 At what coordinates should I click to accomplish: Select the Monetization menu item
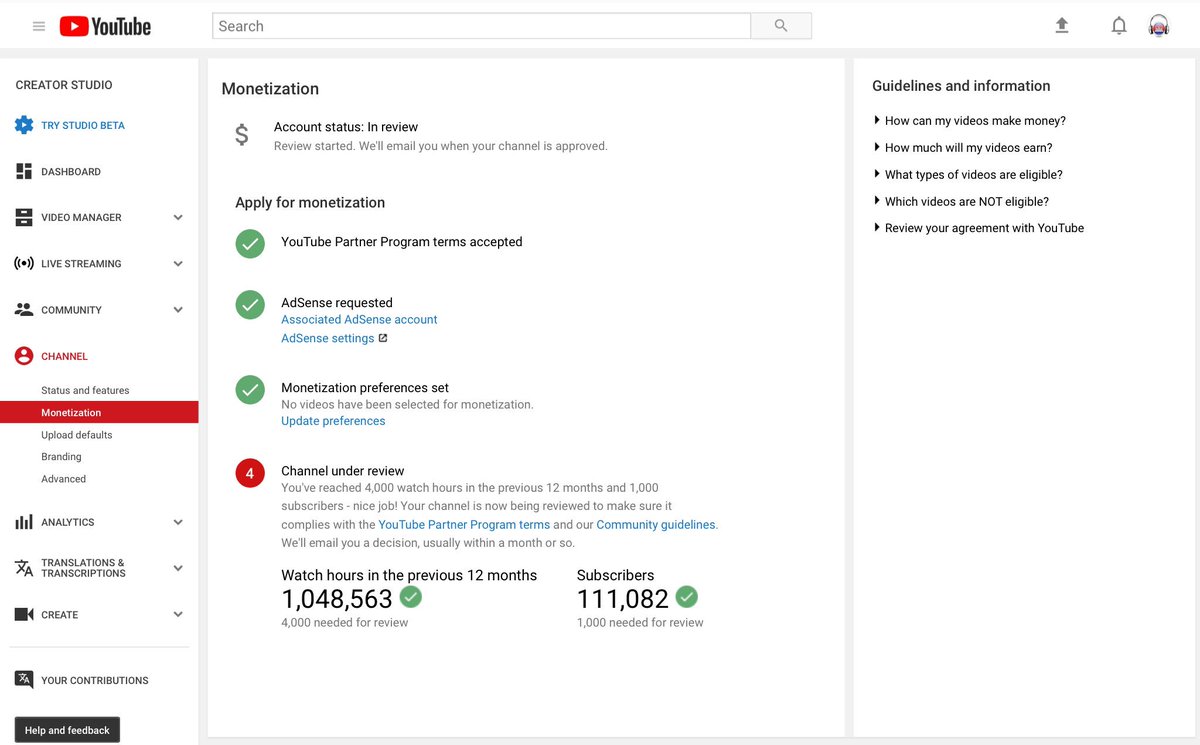point(99,412)
